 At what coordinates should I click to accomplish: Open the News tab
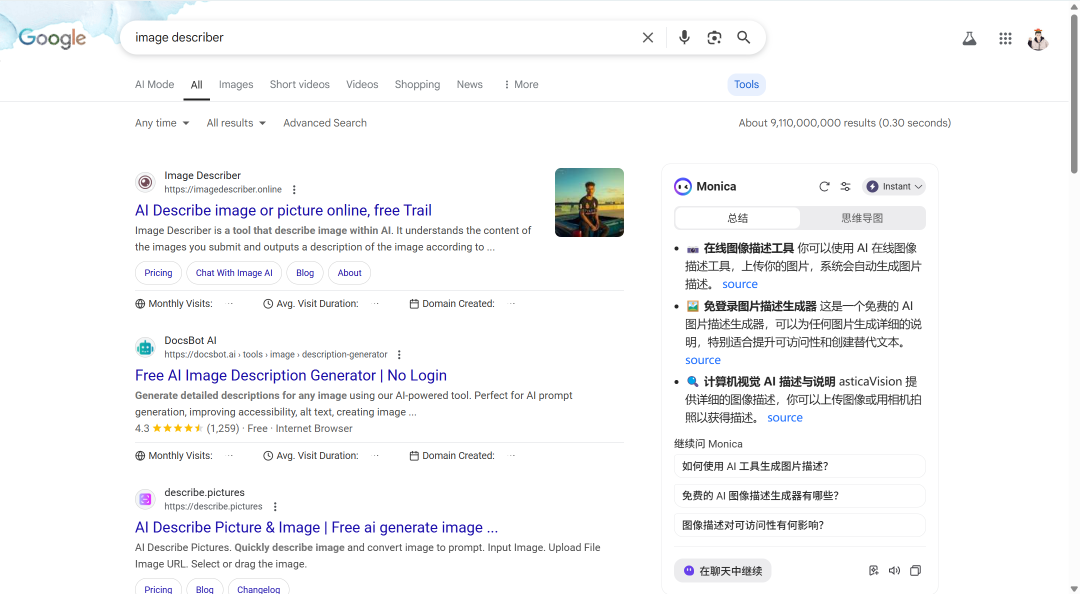tap(470, 84)
